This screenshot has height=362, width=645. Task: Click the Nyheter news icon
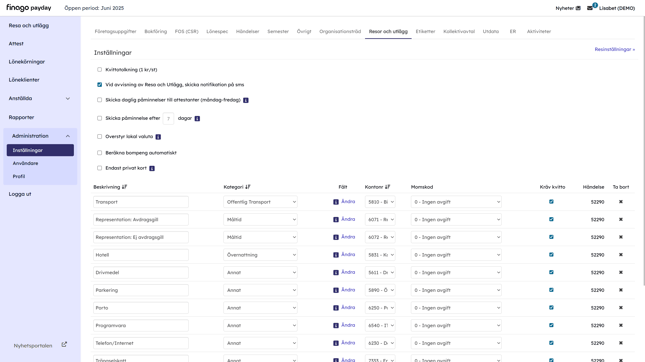point(578,8)
